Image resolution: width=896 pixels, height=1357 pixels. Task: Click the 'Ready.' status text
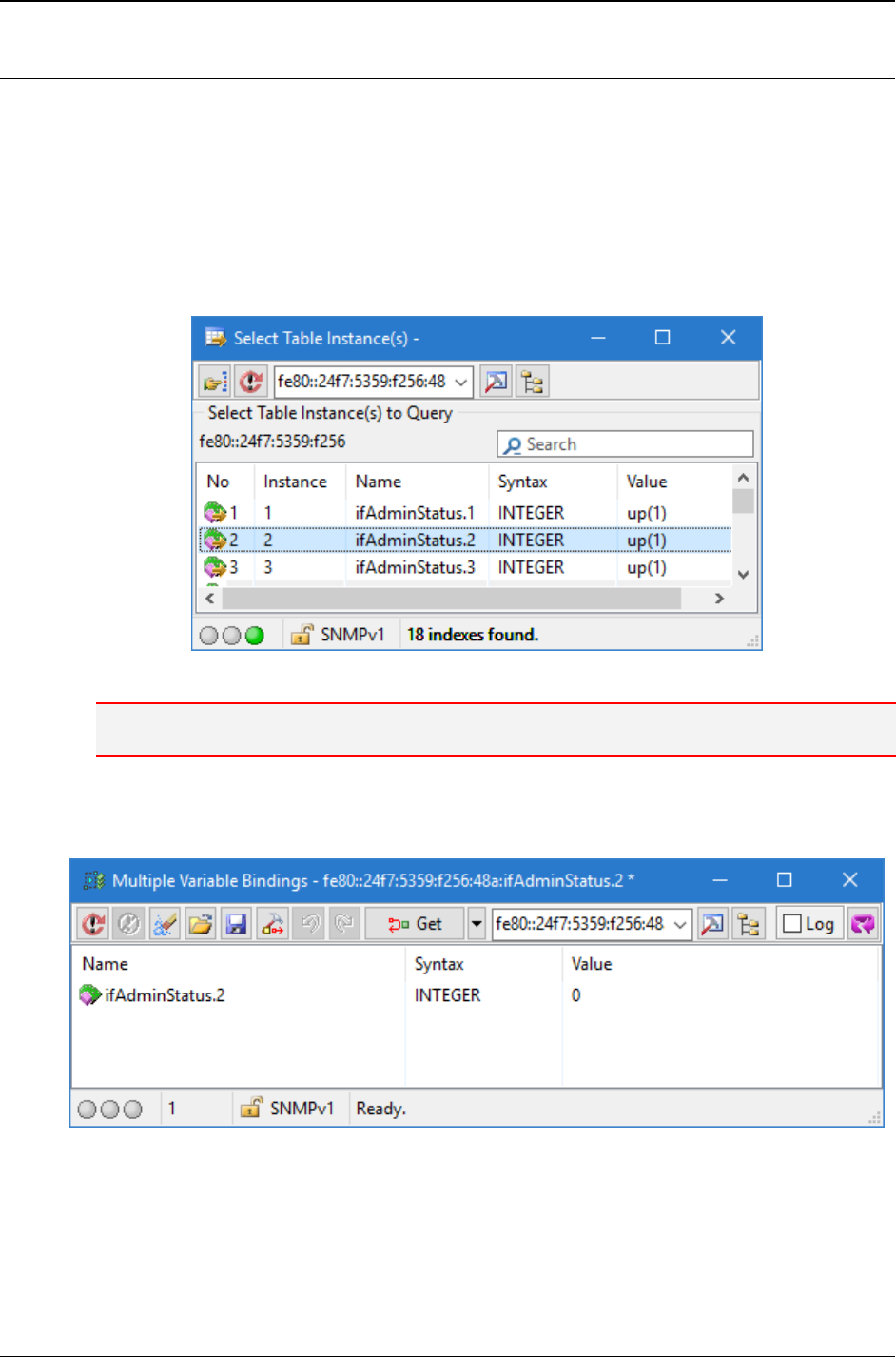(380, 1109)
